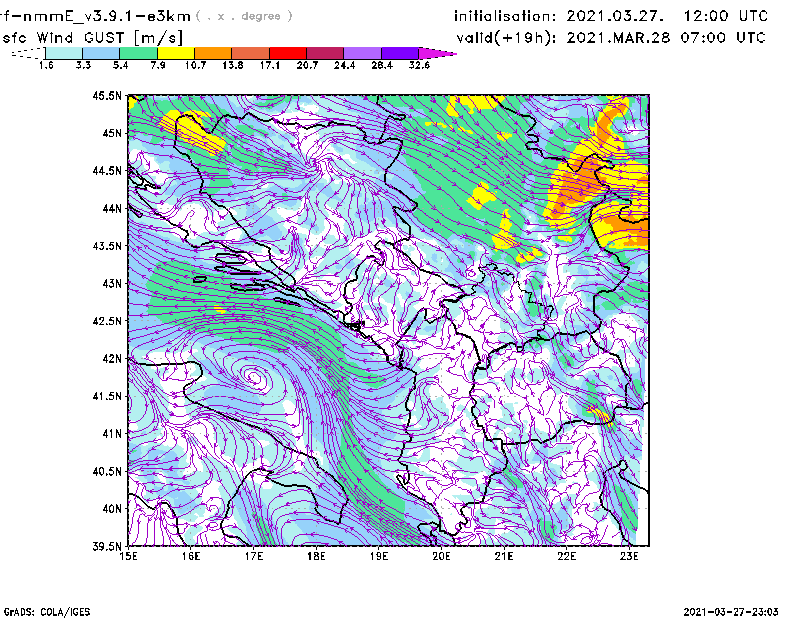Click the 19E longitude label

[379, 556]
